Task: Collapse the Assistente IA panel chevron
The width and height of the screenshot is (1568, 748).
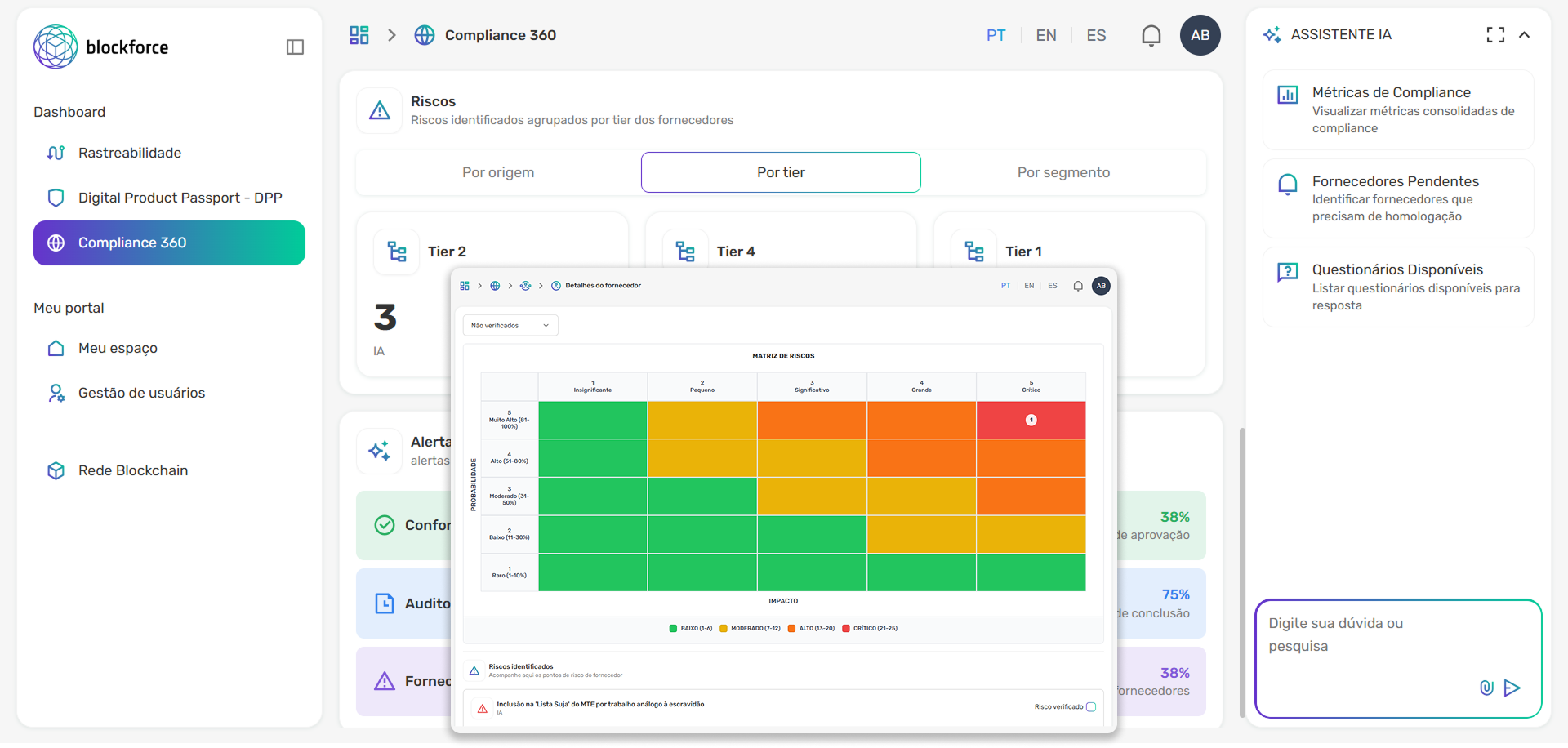Action: 1525,34
